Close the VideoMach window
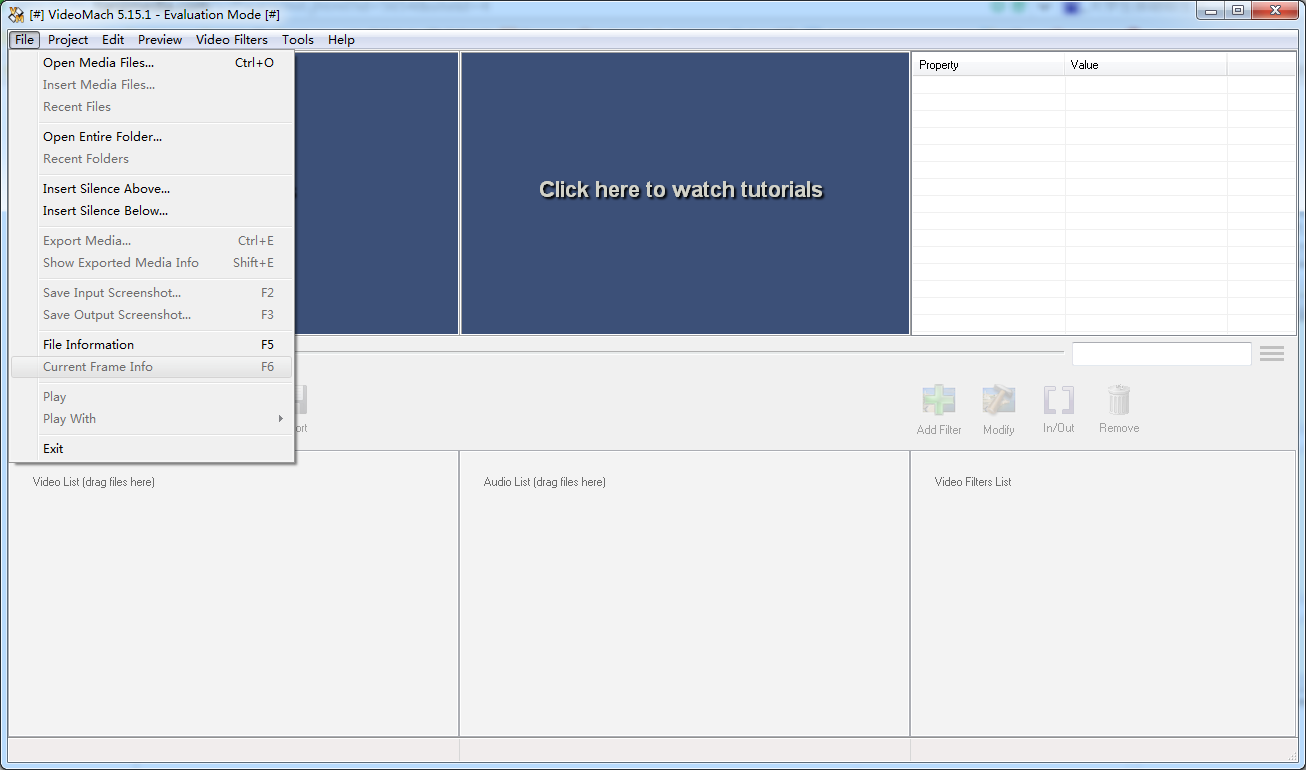 [x=1275, y=10]
